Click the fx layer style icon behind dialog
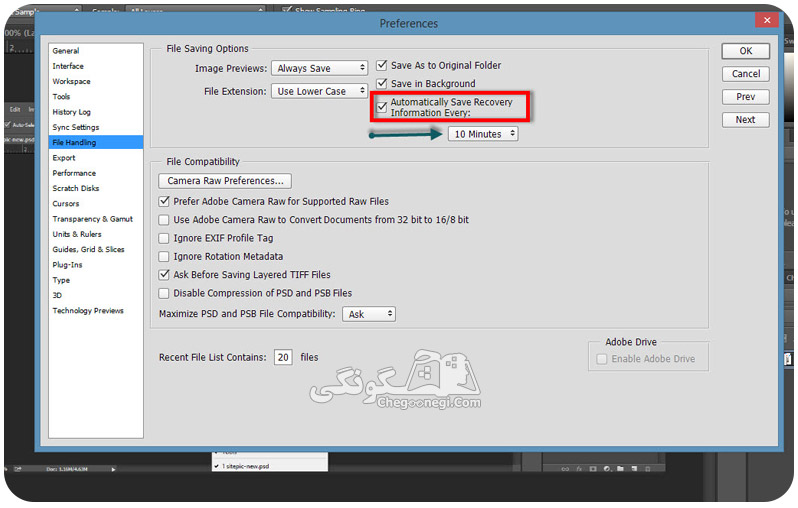 point(579,469)
